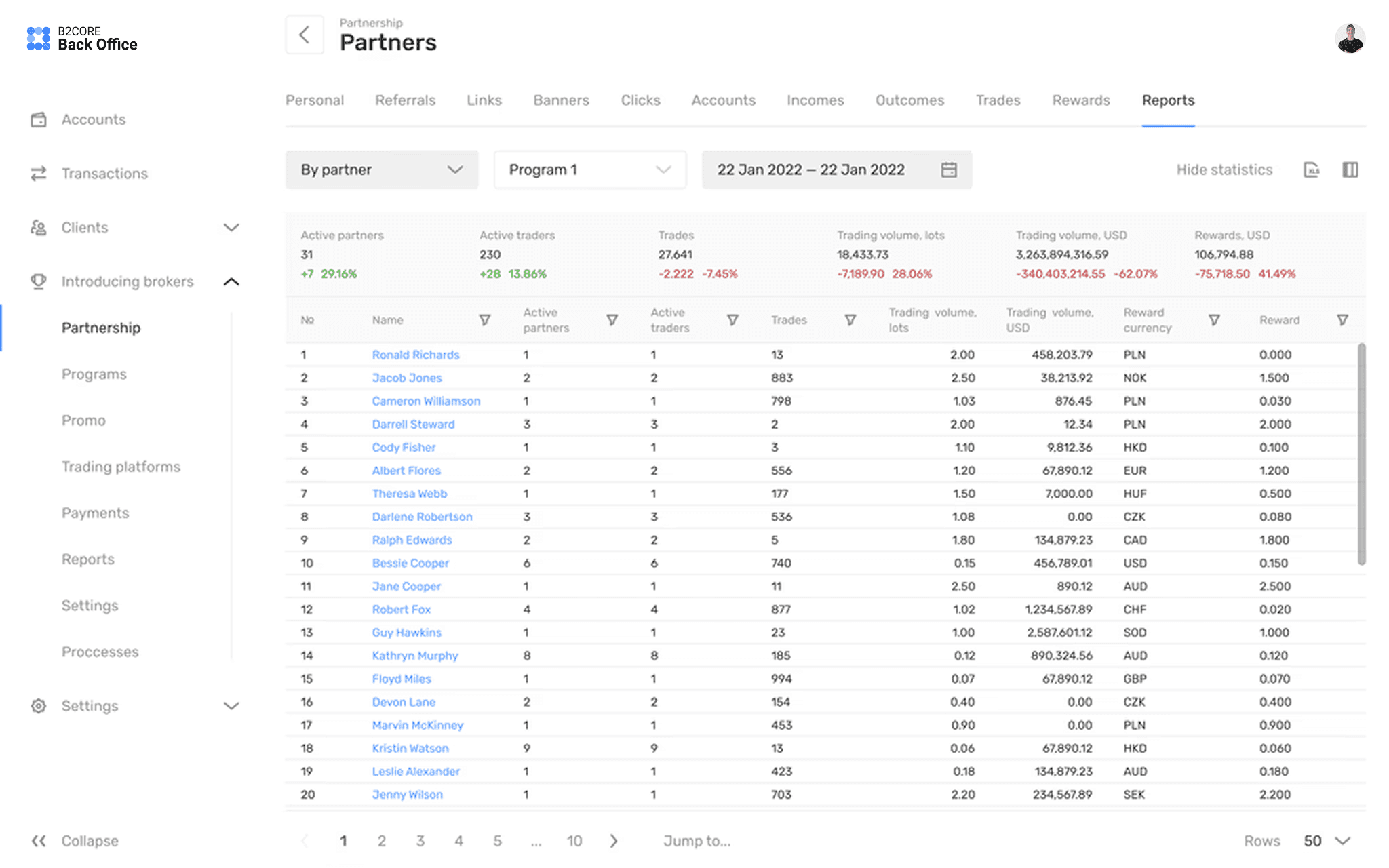Filter the Reward currency column
The width and height of the screenshot is (1389, 868).
coord(1214,320)
